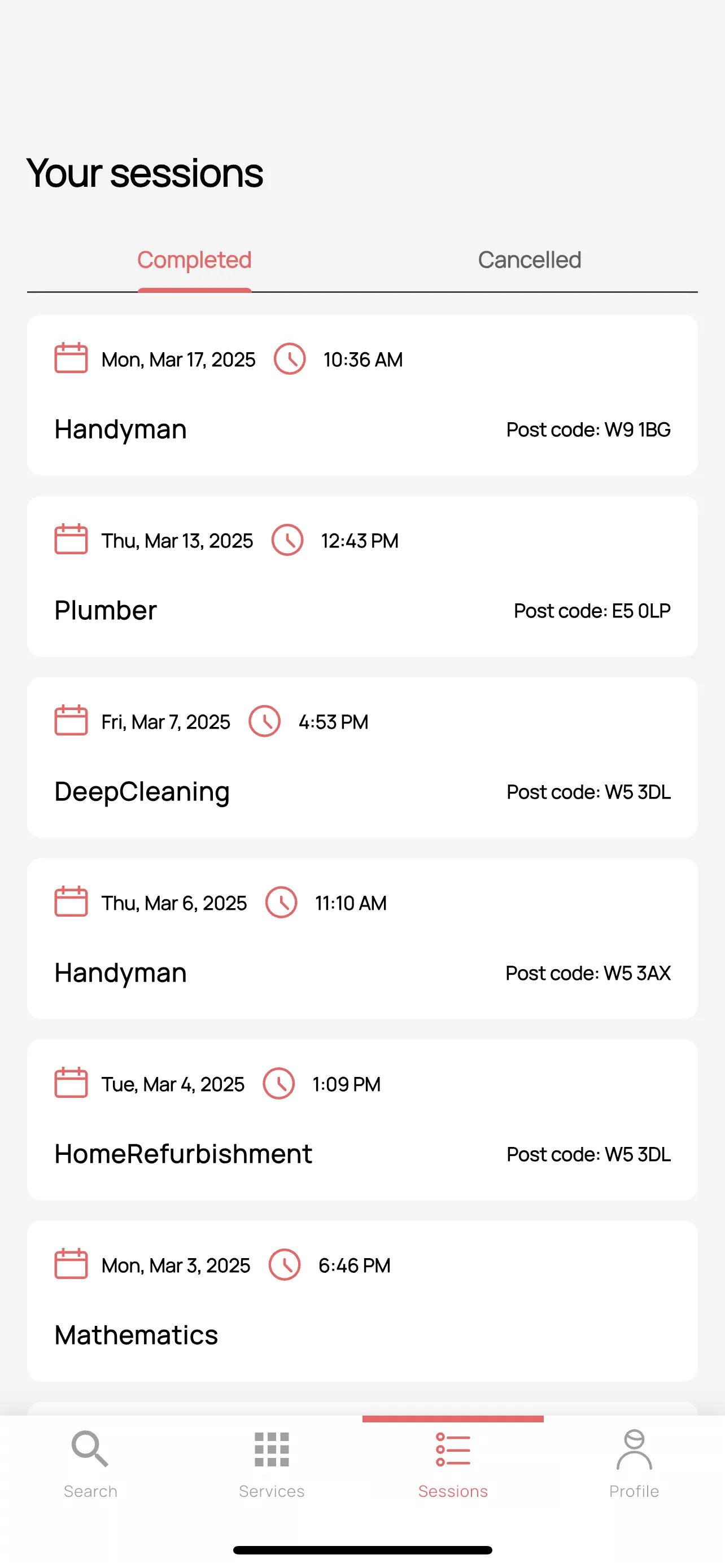Tap the Search magnifier icon
The image size is (725, 1568).
pos(90,1449)
